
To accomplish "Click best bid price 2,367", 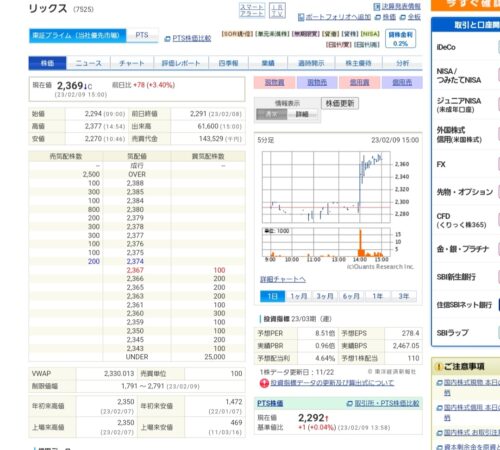I will [x=135, y=270].
